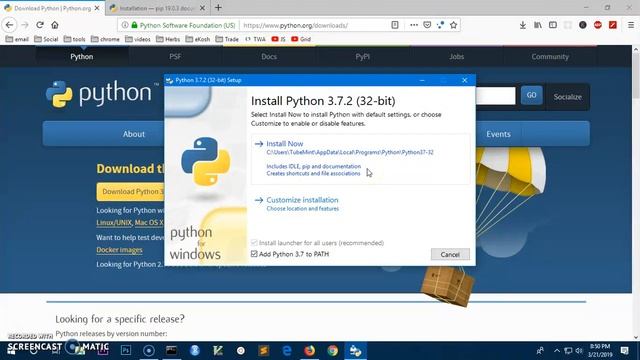Open the chrome bookmarks folder
640x360 pixels.
coord(105,39)
